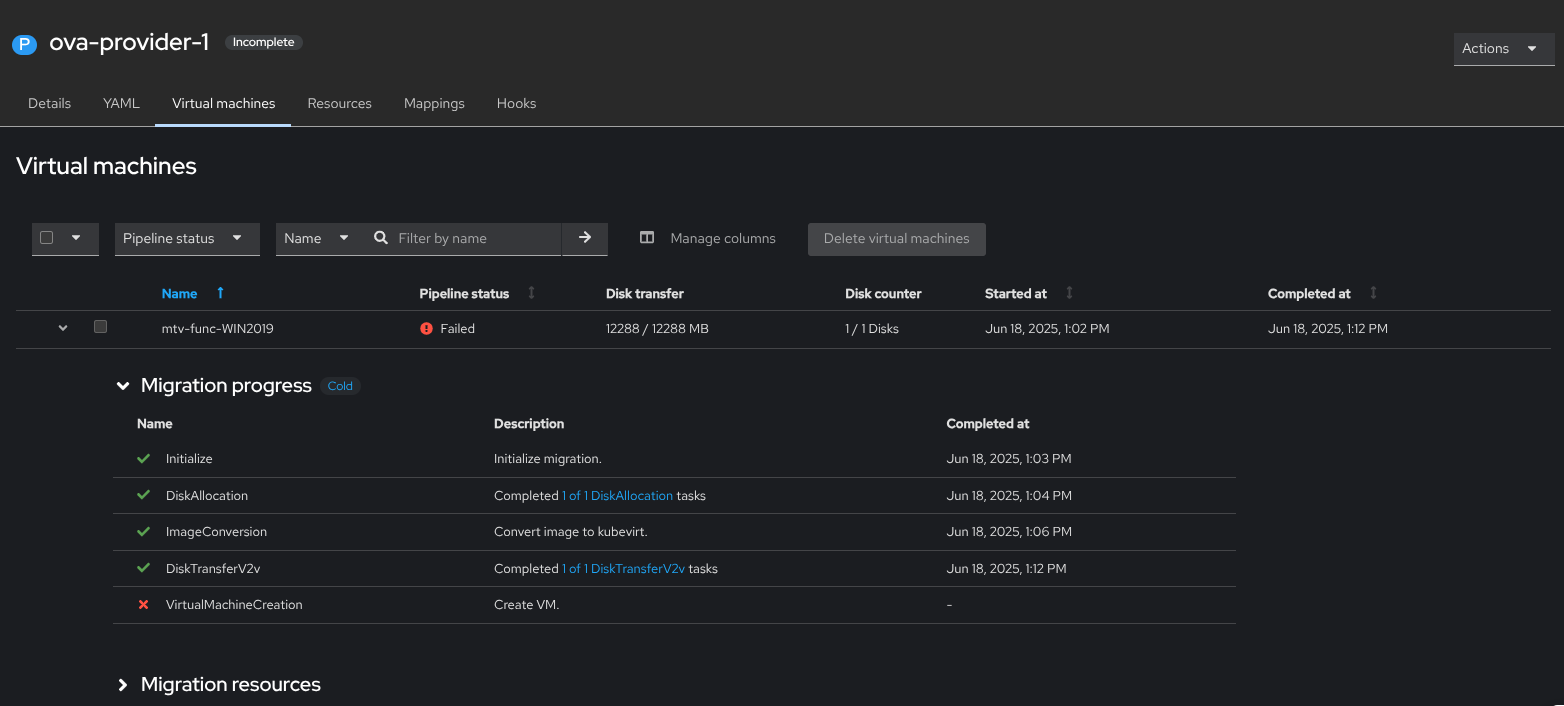
Task: Collapse the Migration progress section
Action: 123,386
